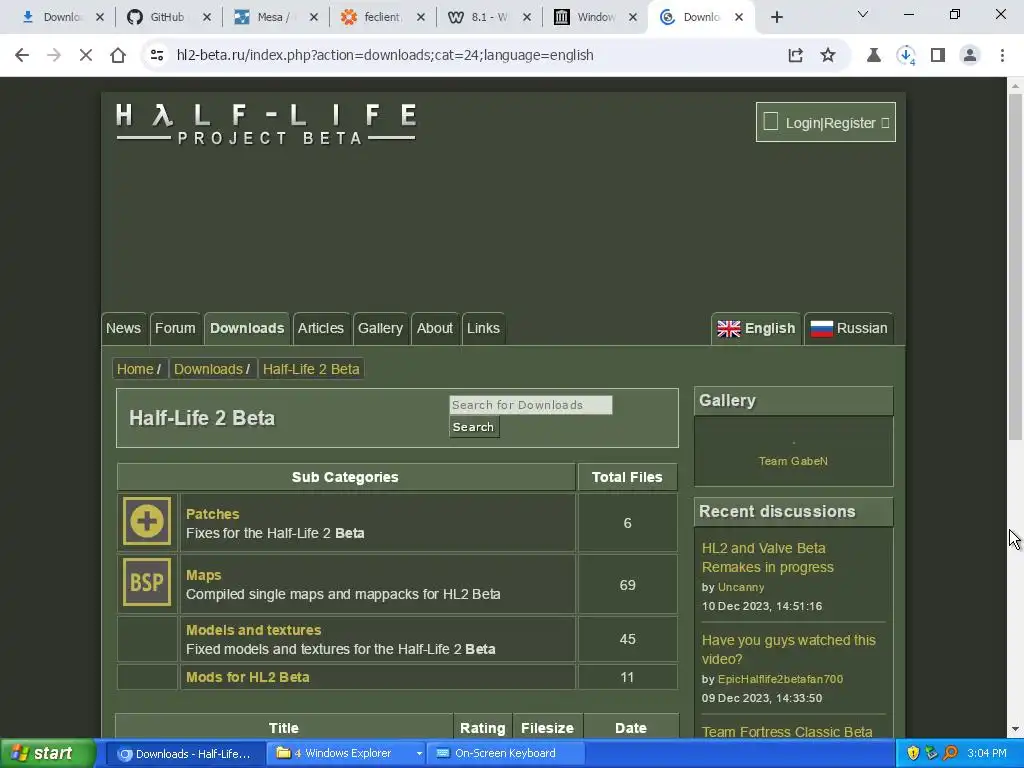This screenshot has width=1024, height=768.
Task: Focus the Search for Downloads field
Action: (530, 405)
